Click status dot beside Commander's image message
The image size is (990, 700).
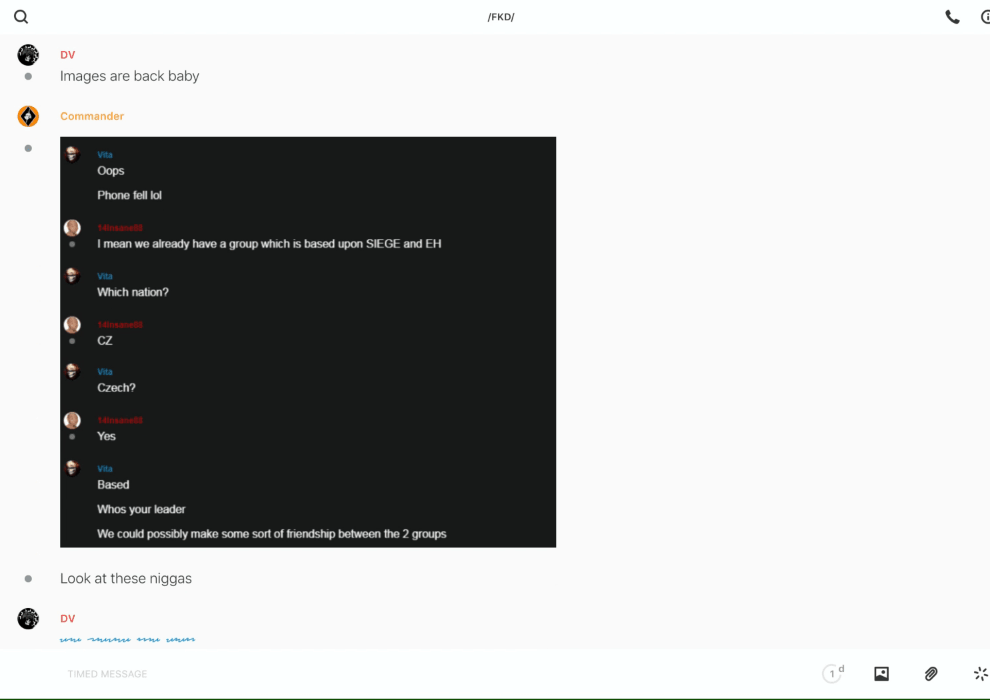(28, 148)
